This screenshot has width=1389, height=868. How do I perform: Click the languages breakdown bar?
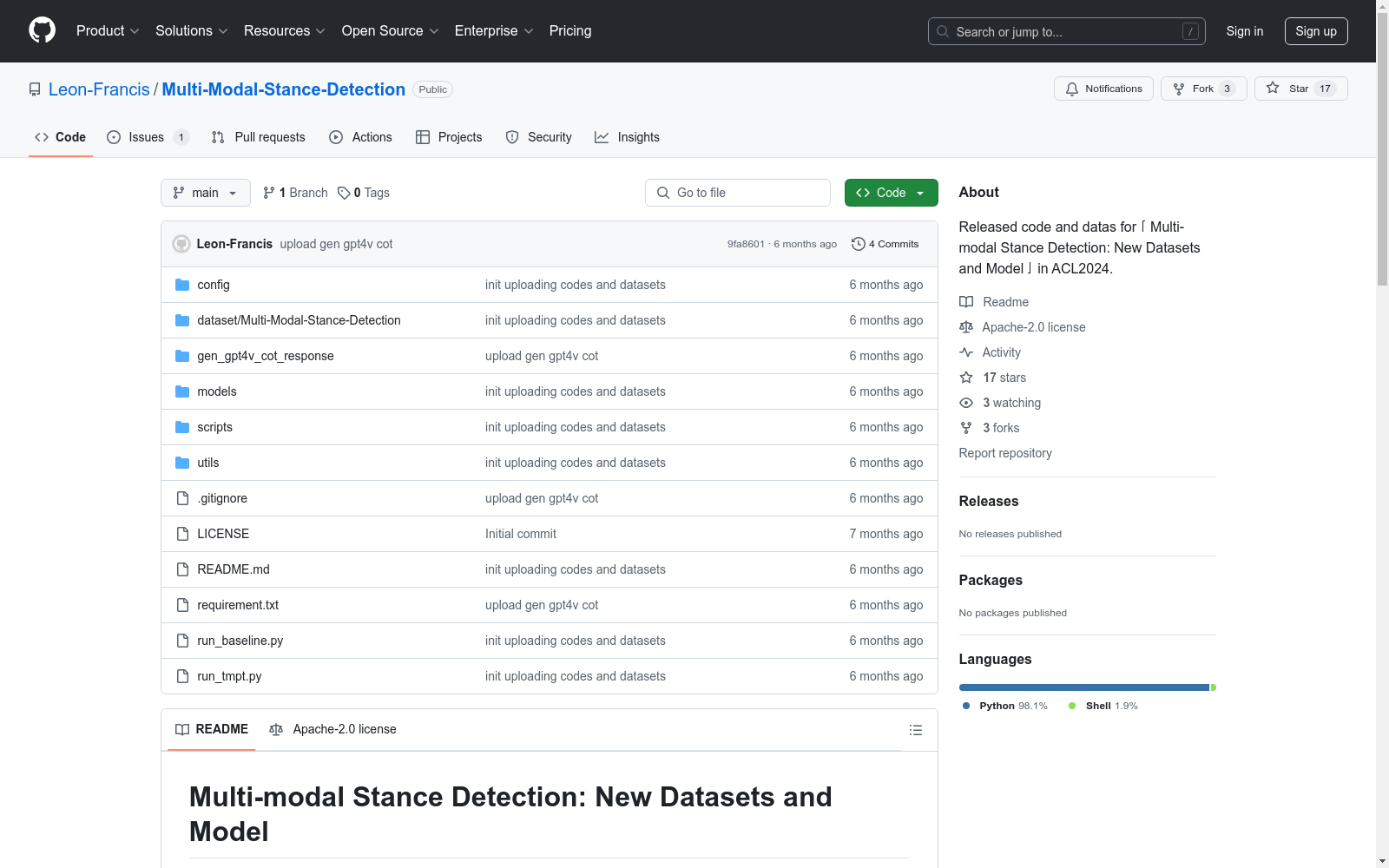point(1088,687)
